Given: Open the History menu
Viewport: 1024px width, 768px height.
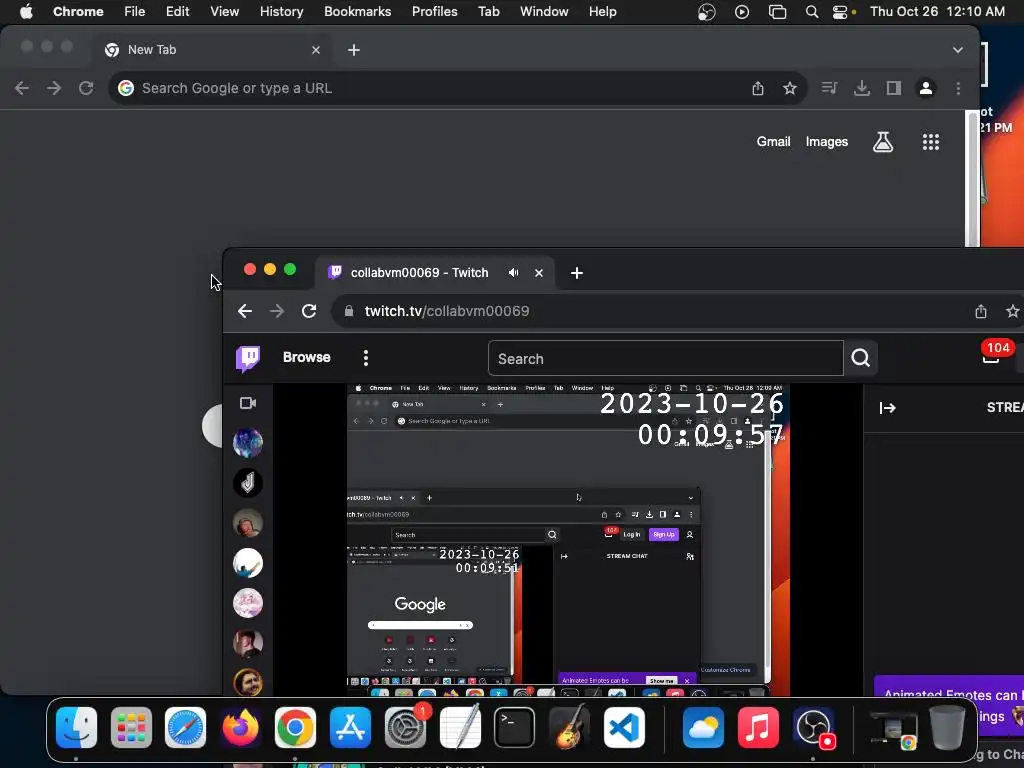Looking at the screenshot, I should [281, 12].
